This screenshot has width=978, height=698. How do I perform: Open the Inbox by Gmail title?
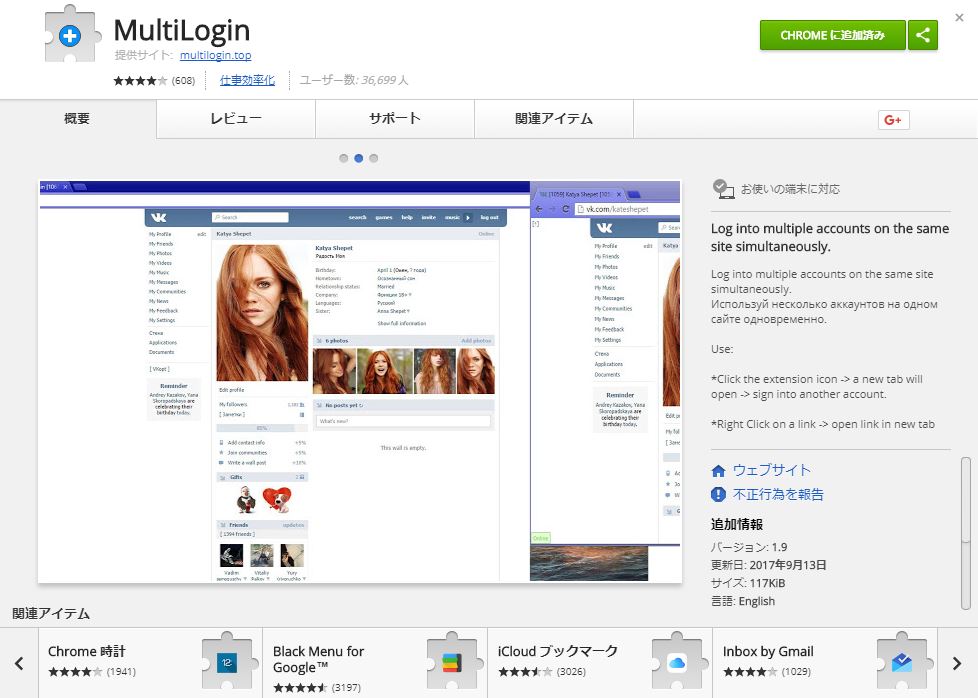(768, 651)
